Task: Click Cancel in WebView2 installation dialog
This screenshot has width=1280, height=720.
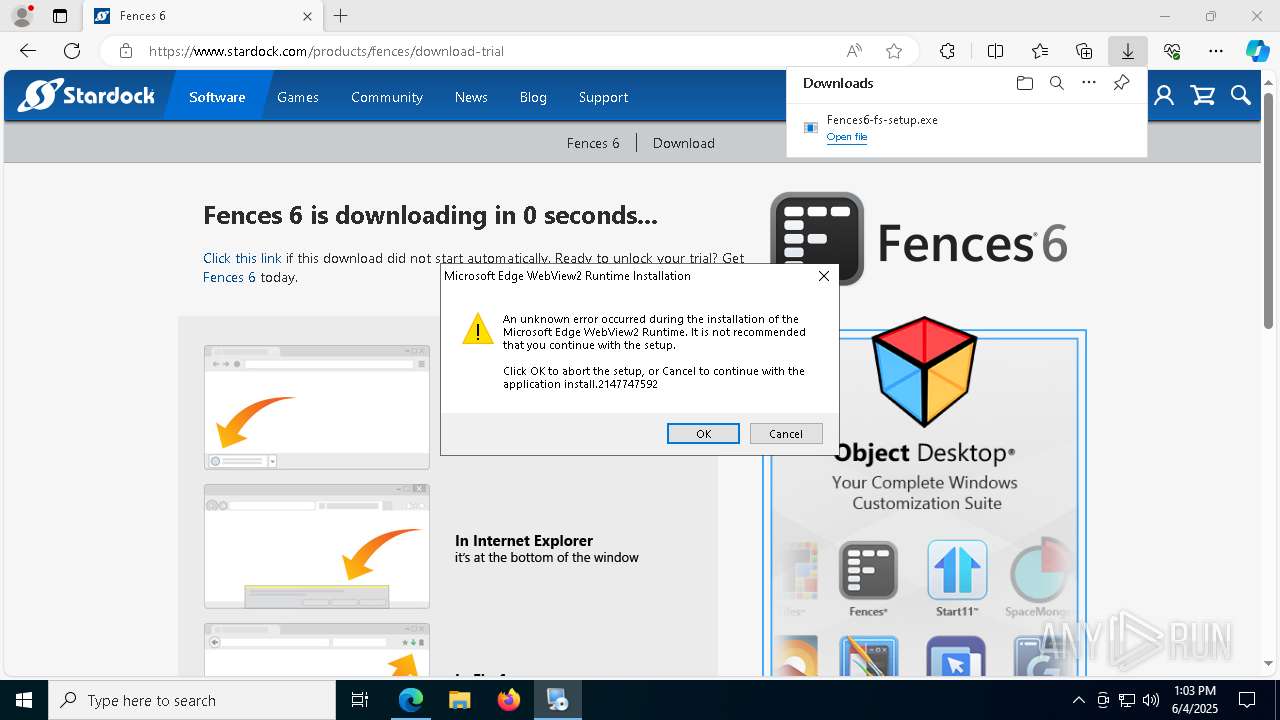Action: pos(786,433)
